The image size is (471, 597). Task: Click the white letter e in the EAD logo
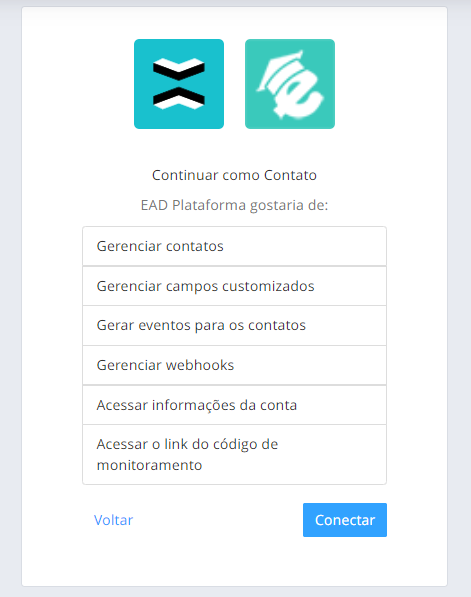pos(299,97)
